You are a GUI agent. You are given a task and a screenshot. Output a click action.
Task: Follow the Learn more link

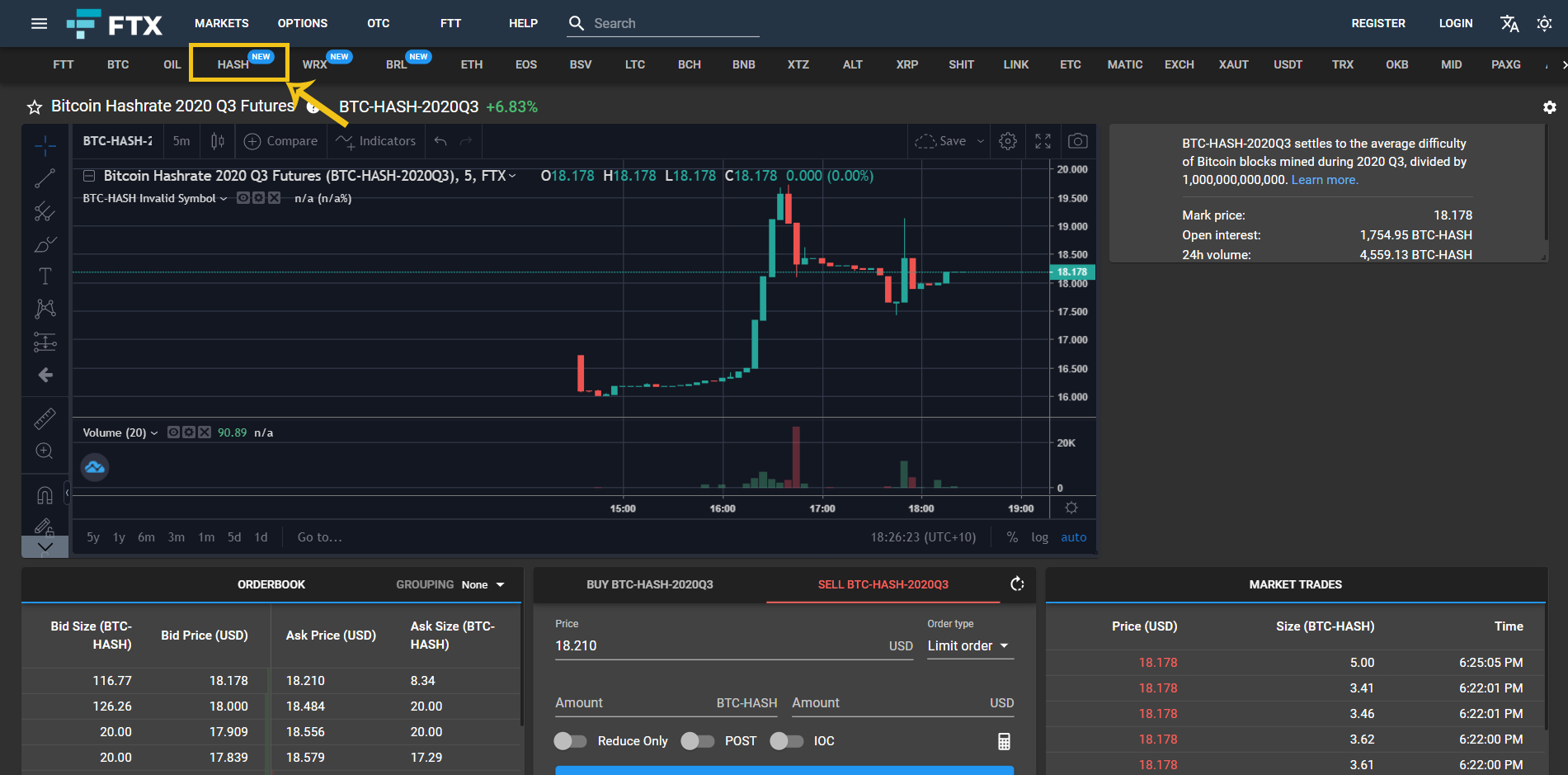click(1324, 180)
